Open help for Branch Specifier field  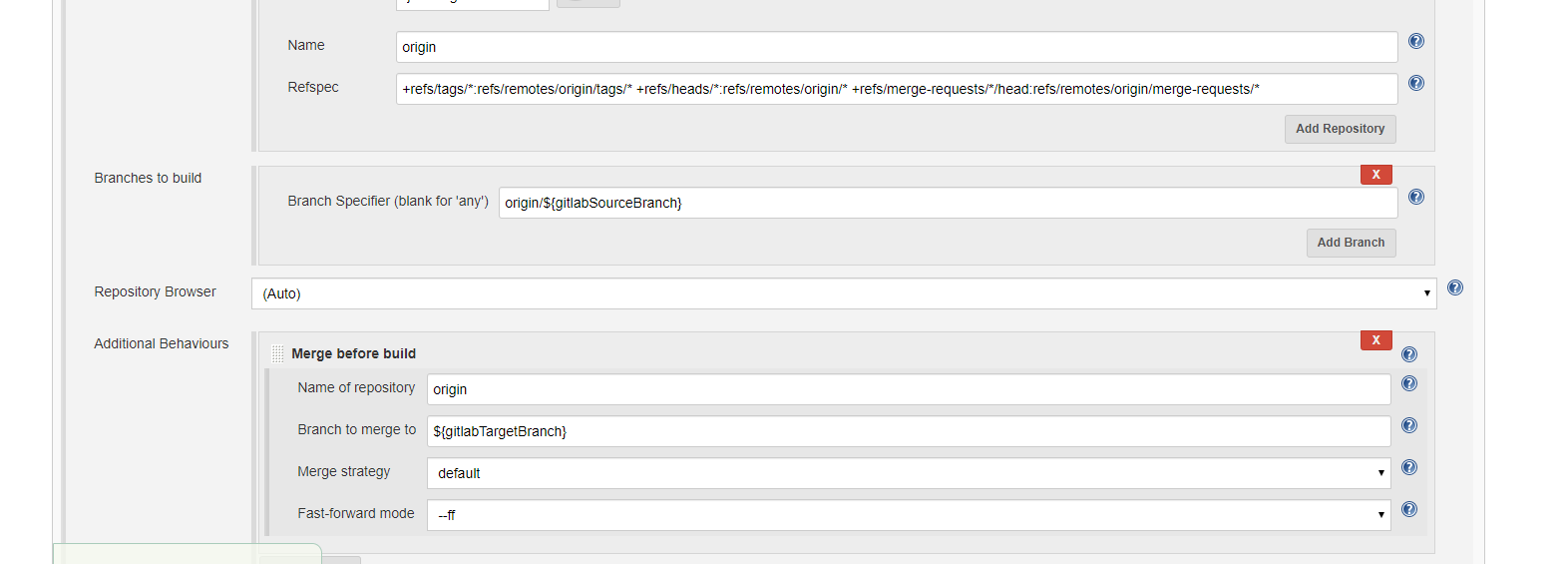(x=1415, y=197)
